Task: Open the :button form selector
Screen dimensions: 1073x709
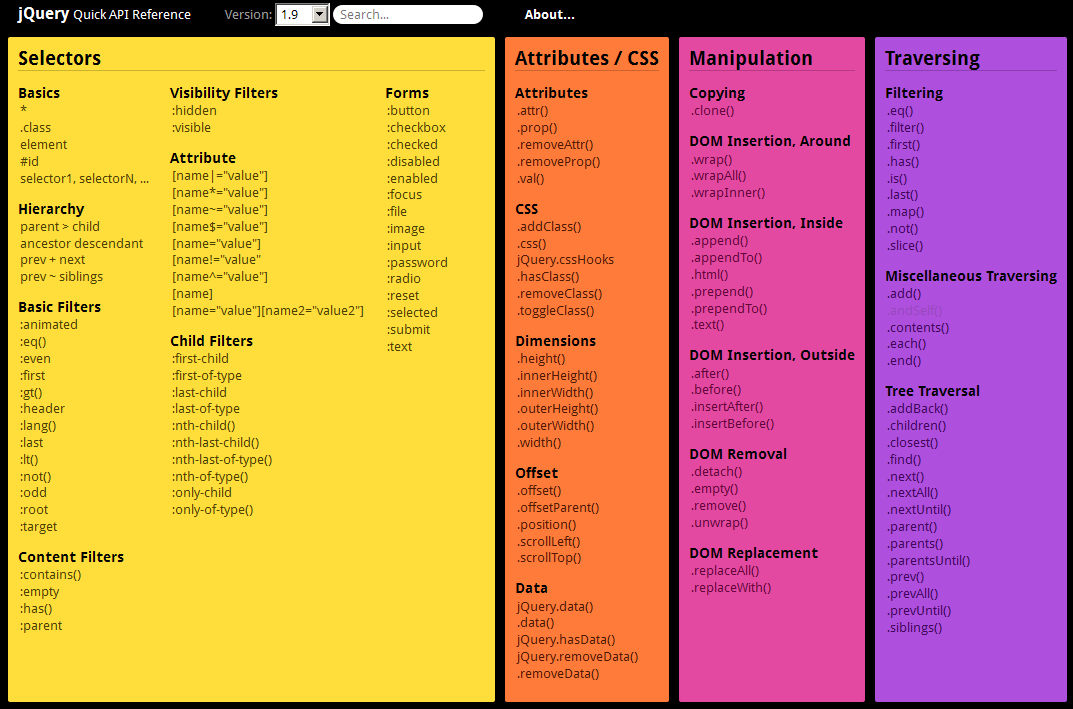Action: click(409, 110)
